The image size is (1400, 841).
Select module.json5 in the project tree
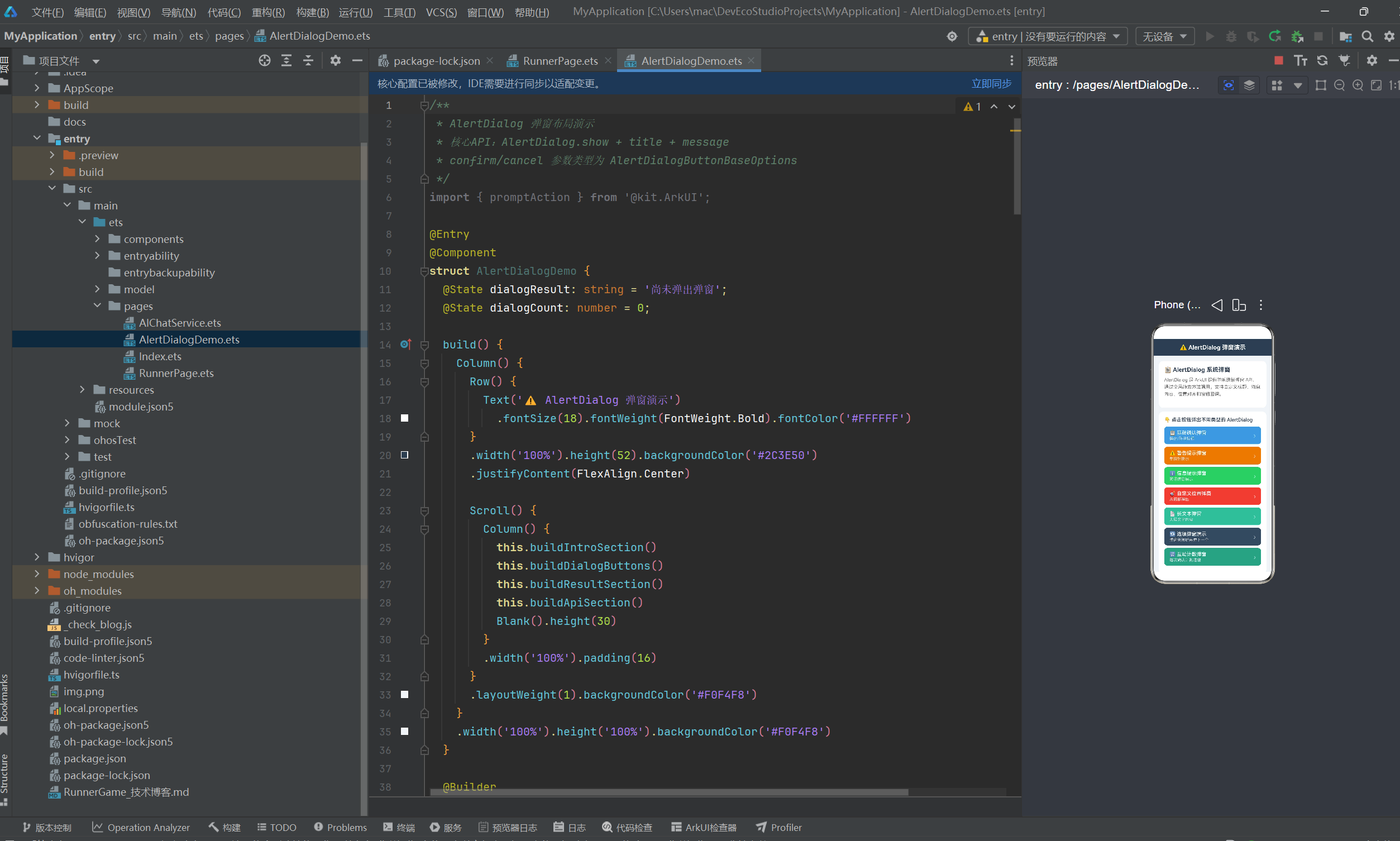point(141,407)
